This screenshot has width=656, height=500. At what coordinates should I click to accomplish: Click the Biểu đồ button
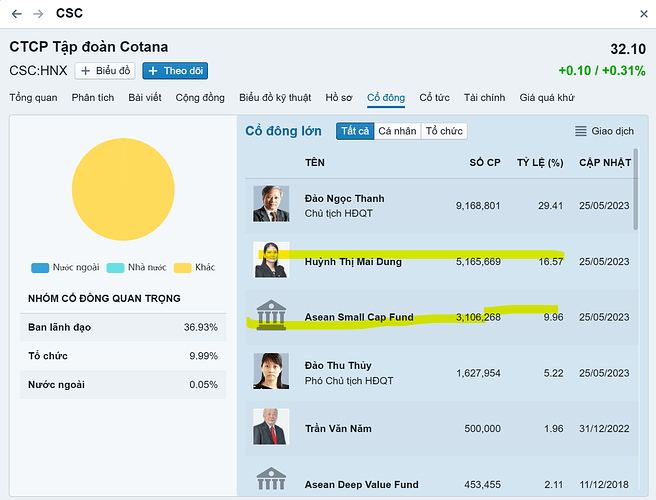click(x=105, y=71)
